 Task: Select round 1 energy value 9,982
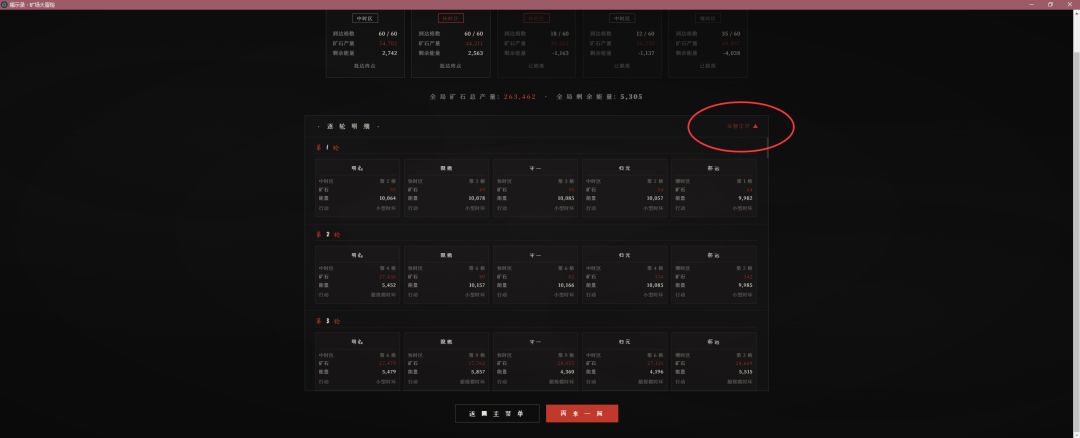(x=744, y=198)
